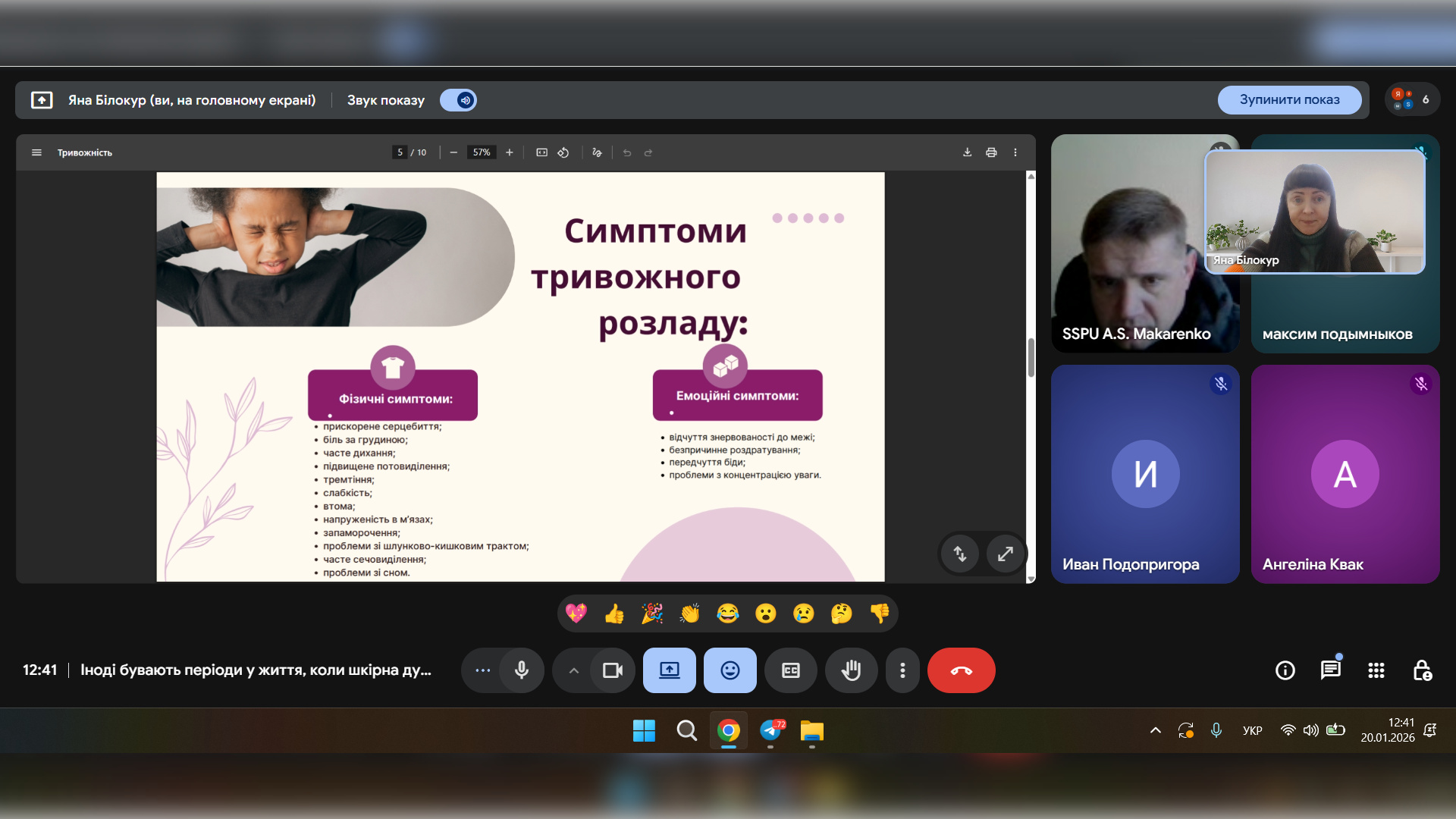Expand shared screen to fullscreen

tap(1005, 554)
